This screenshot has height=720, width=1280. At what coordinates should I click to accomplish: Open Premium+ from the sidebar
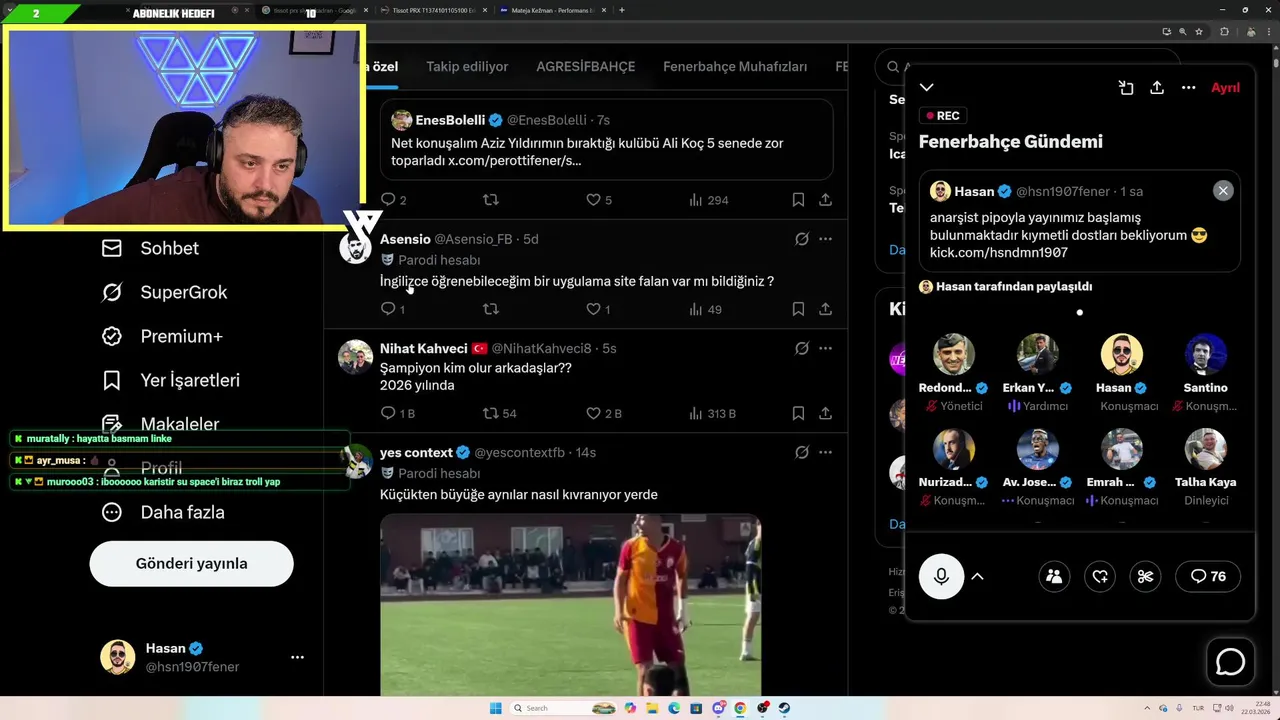point(162,336)
